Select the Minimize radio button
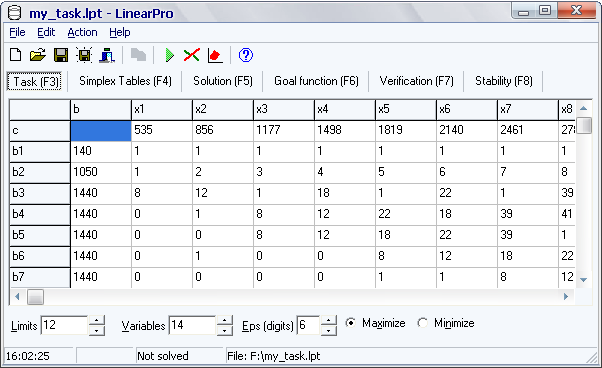This screenshot has width=602, height=368. click(x=423, y=323)
